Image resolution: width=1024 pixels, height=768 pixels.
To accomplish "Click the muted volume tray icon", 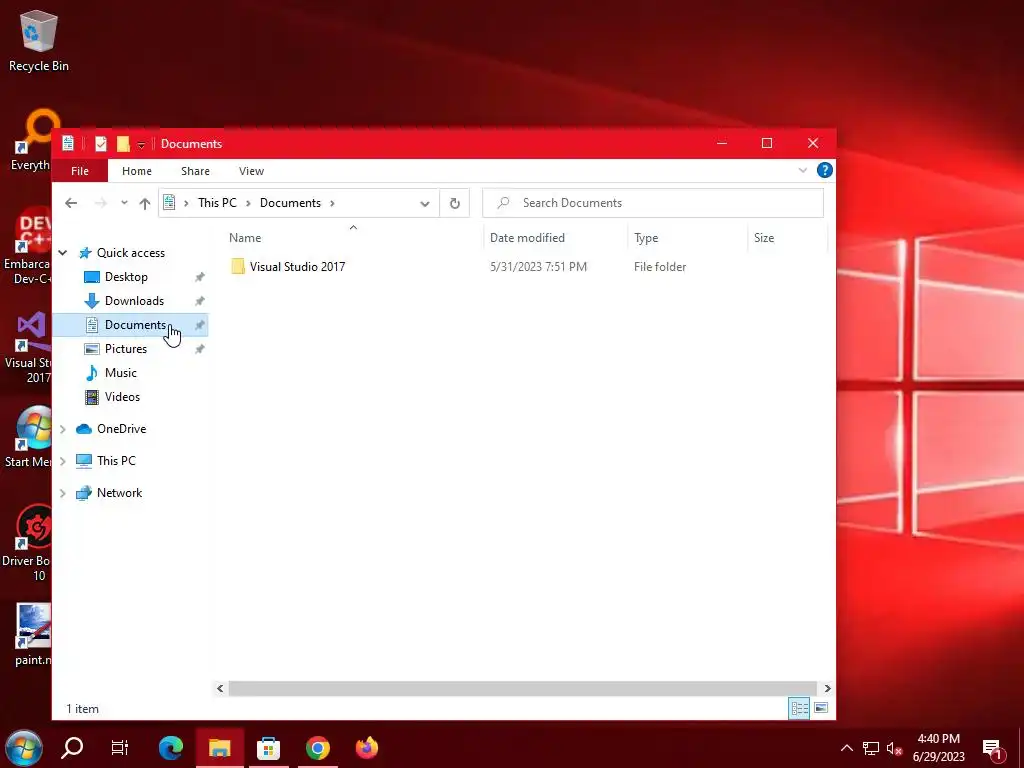I will coord(894,748).
